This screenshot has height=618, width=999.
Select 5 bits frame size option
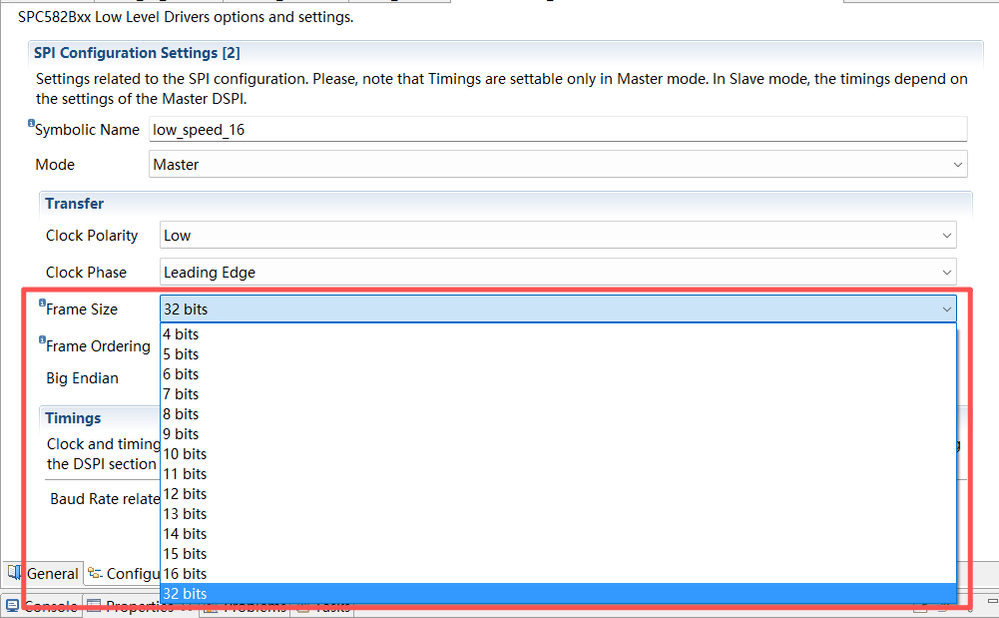pyautogui.click(x=558, y=354)
